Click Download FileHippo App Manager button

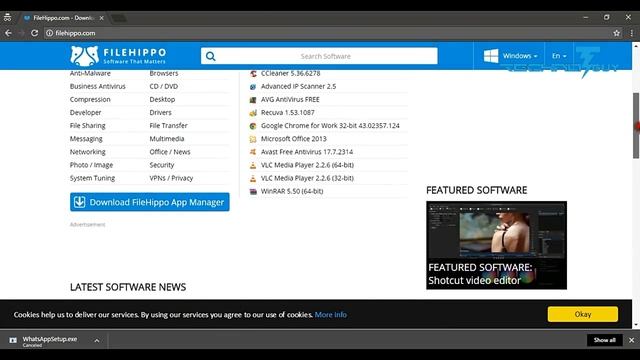click(x=149, y=202)
